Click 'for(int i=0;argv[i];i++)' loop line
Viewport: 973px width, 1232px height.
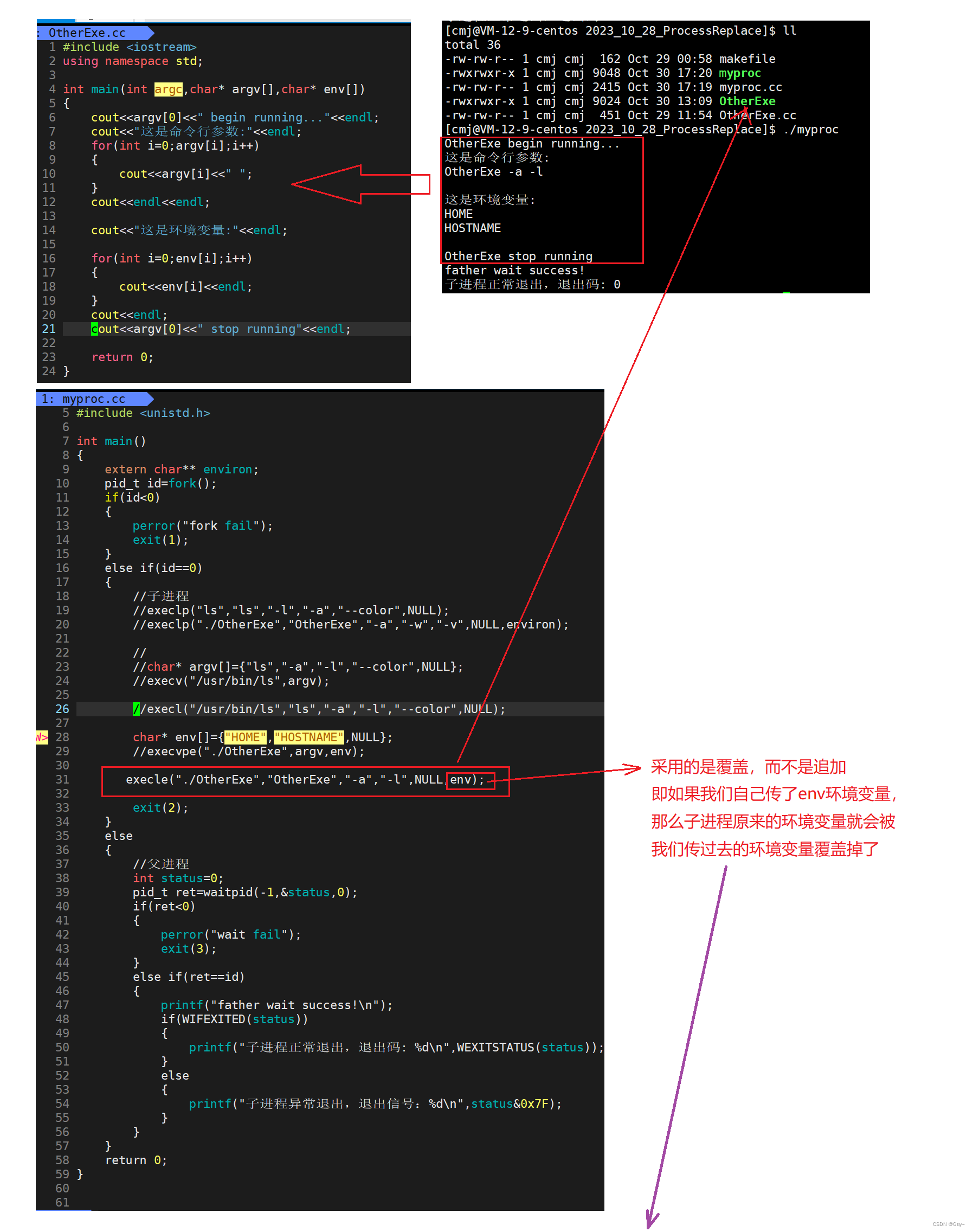click(176, 146)
